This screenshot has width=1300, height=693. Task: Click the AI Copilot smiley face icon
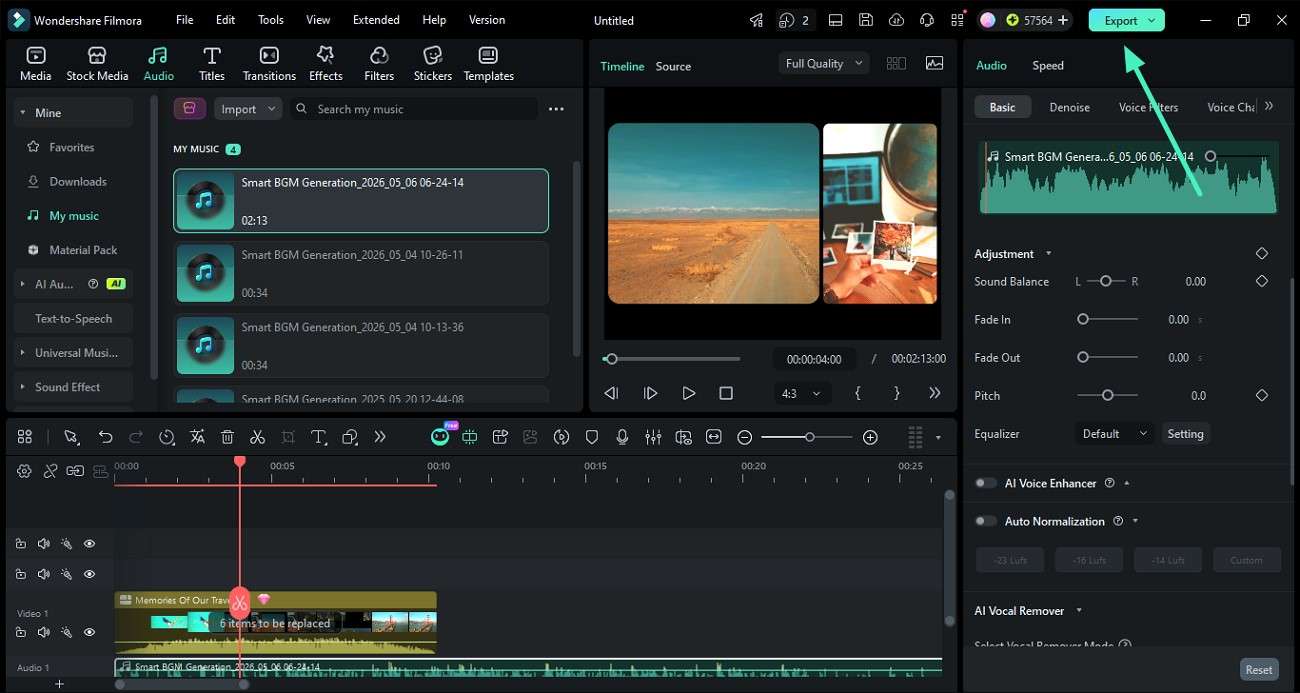[440, 436]
